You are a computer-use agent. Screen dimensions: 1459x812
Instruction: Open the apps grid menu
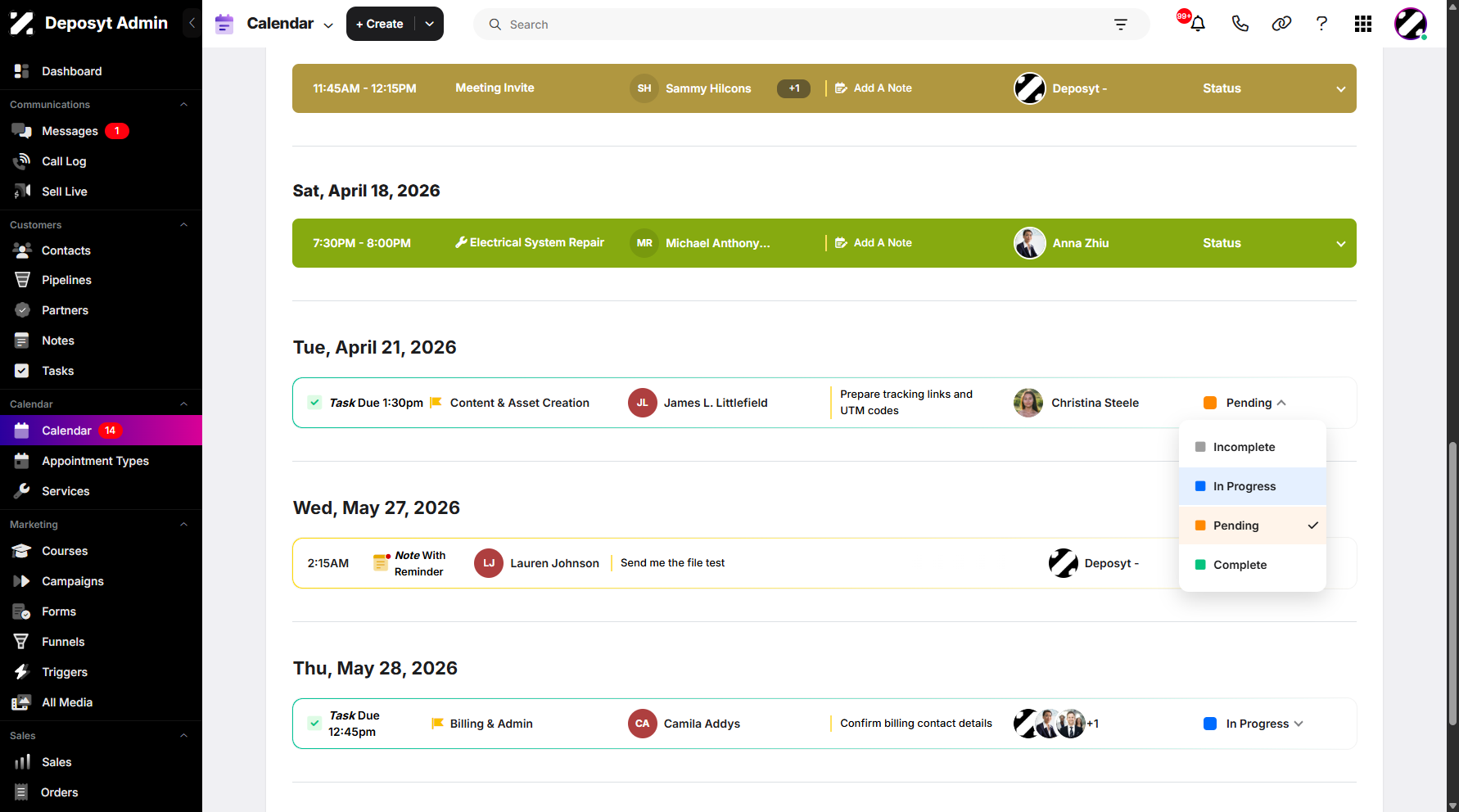pyautogui.click(x=1363, y=24)
